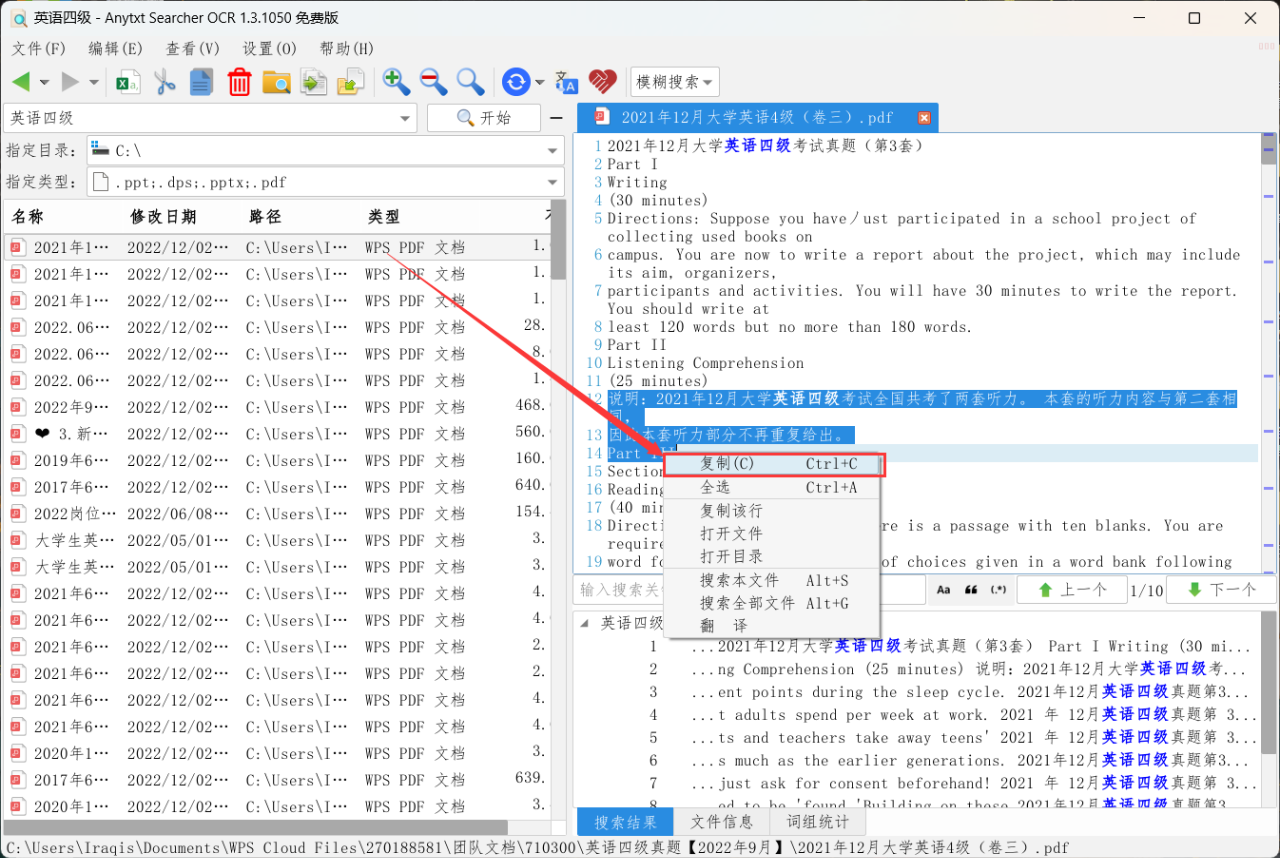This screenshot has height=858, width=1280.
Task: Select file row 2022年9 with size 468
Action: pyautogui.click(x=277, y=407)
